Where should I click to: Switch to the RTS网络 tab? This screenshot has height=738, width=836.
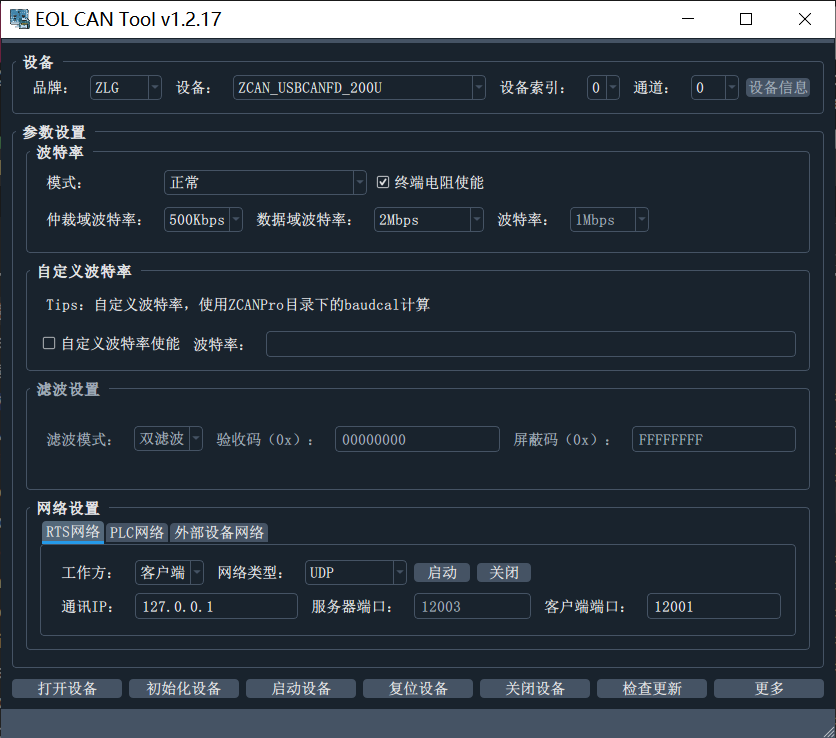click(73, 532)
